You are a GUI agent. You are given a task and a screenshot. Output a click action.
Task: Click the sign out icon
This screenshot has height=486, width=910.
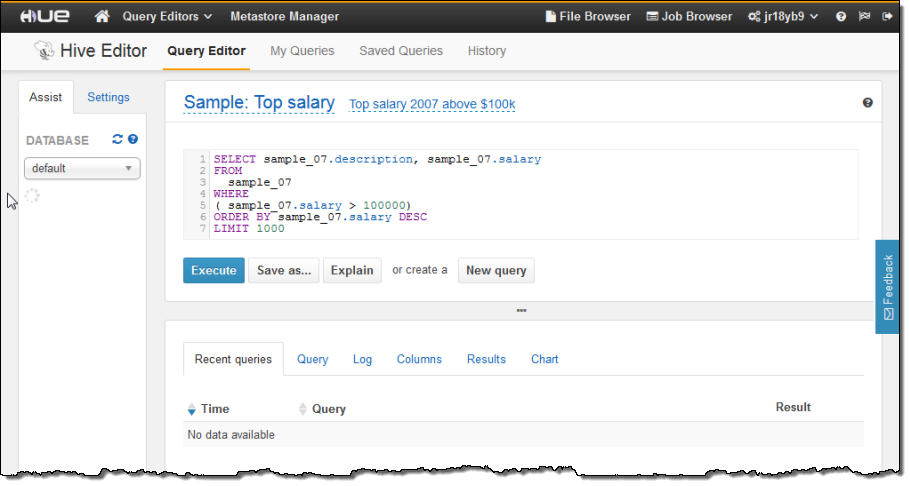pyautogui.click(x=886, y=17)
